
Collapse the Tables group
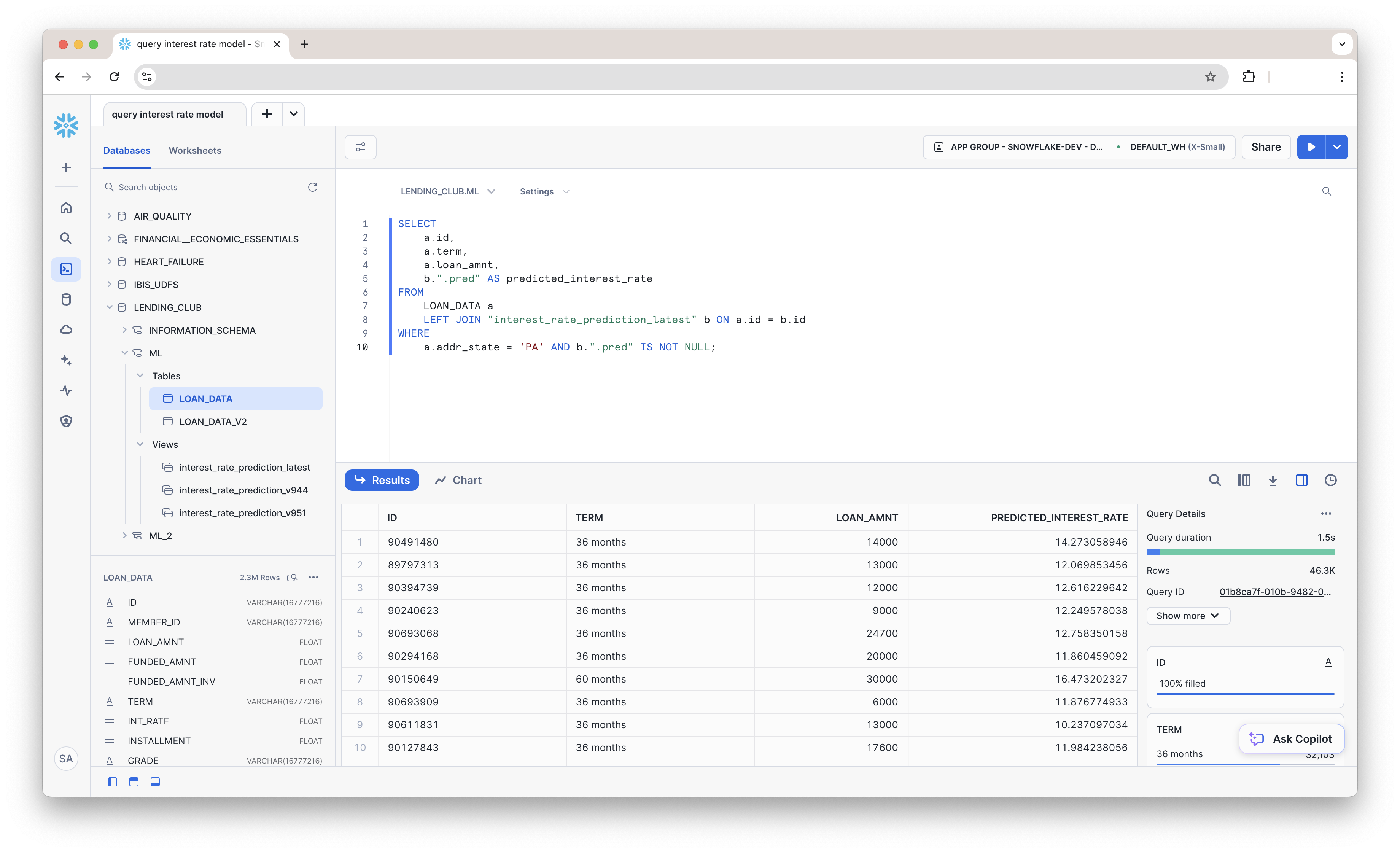[x=140, y=376]
